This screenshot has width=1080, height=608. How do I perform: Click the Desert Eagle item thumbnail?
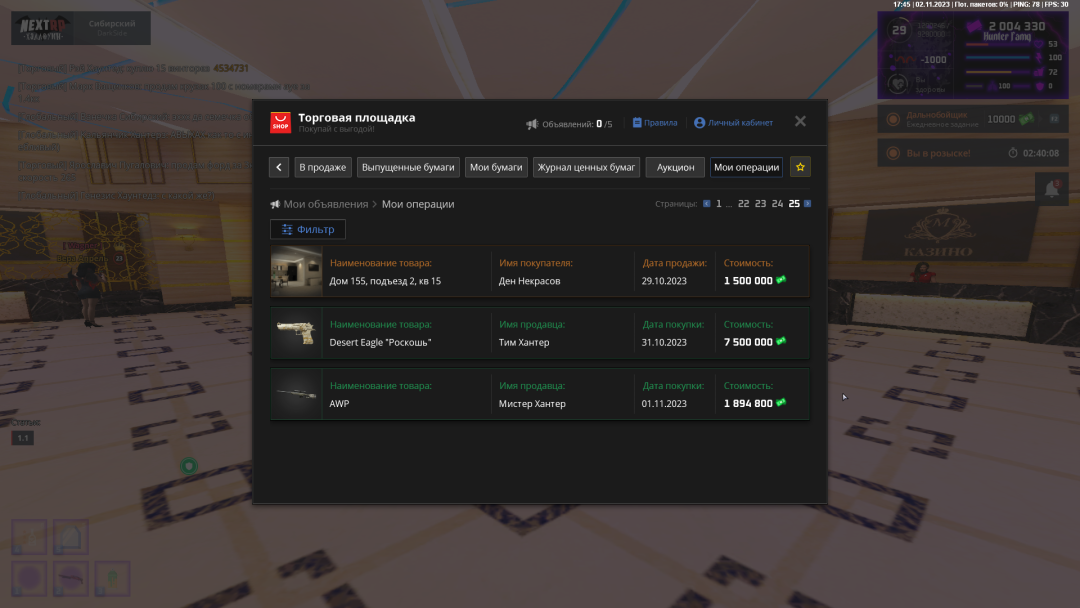point(296,333)
